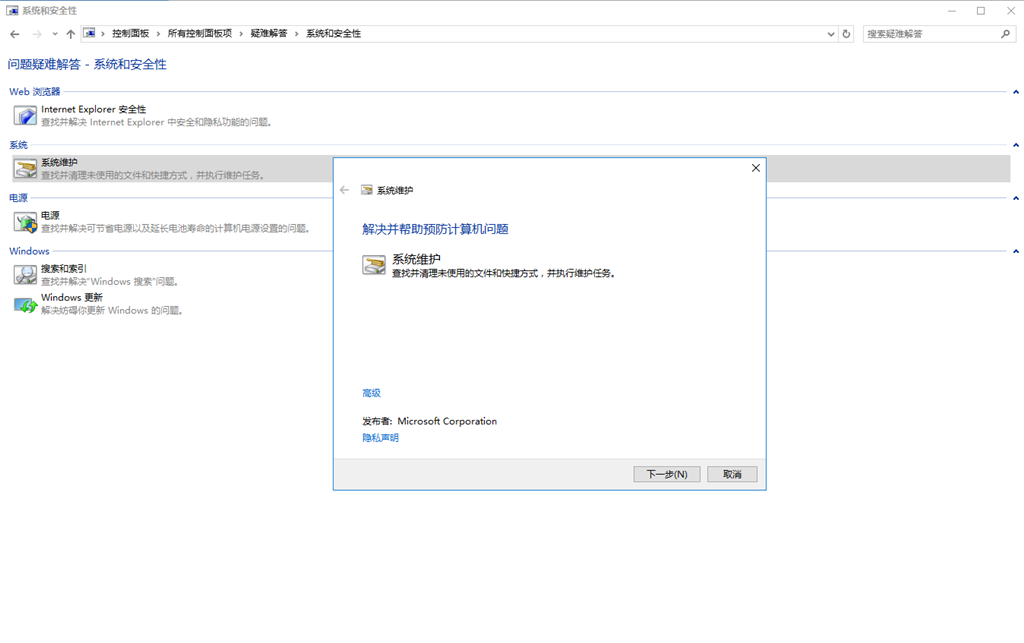Click the 系统和安全性 breadcrumb
This screenshot has width=1024, height=643.
coord(334,33)
